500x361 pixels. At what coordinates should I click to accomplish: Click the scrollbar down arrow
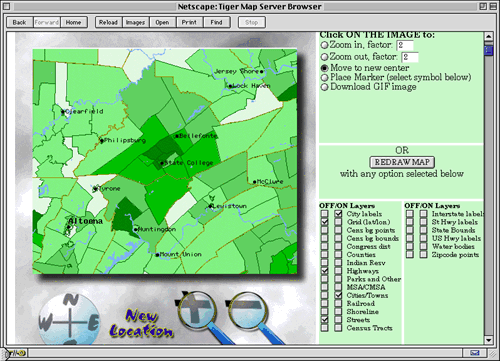(488, 340)
